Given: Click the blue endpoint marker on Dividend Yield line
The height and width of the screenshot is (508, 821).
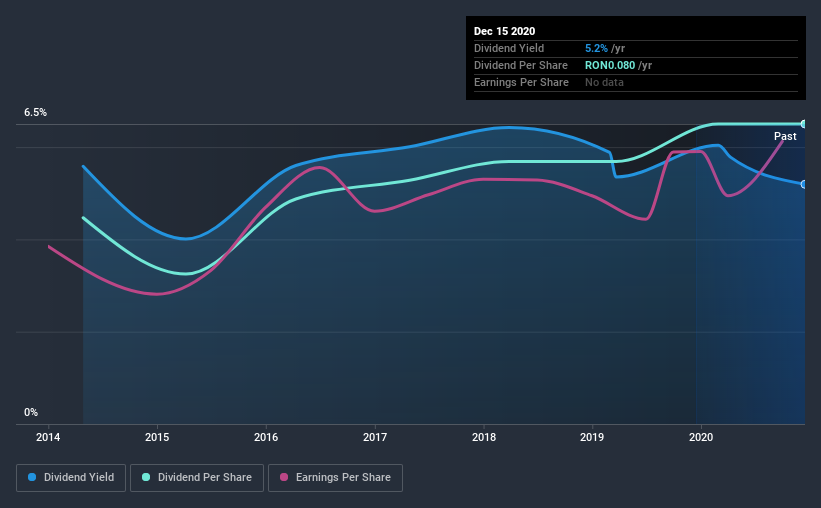Looking at the screenshot, I should (x=804, y=184).
